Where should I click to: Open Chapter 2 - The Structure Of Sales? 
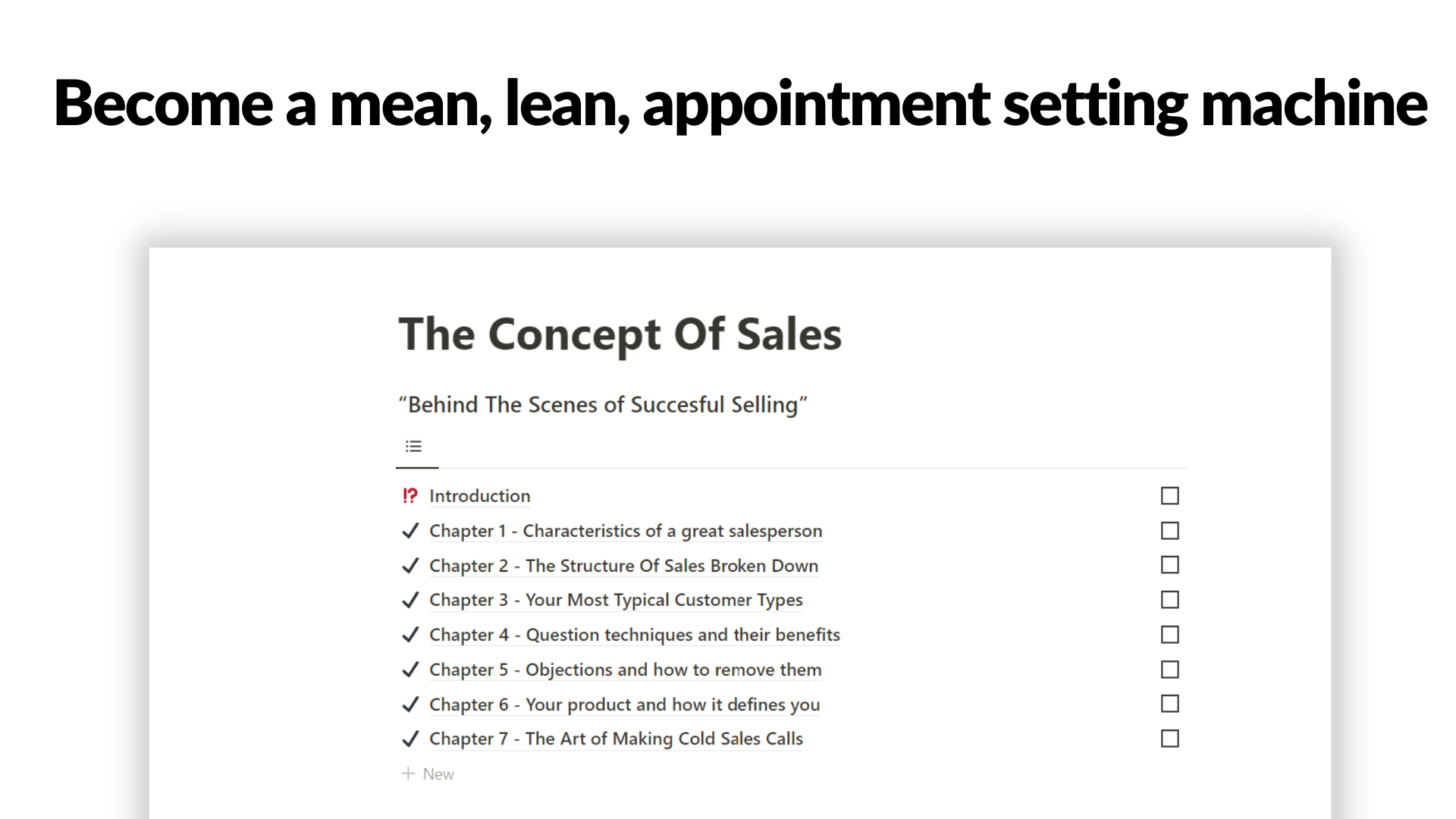coord(623,566)
